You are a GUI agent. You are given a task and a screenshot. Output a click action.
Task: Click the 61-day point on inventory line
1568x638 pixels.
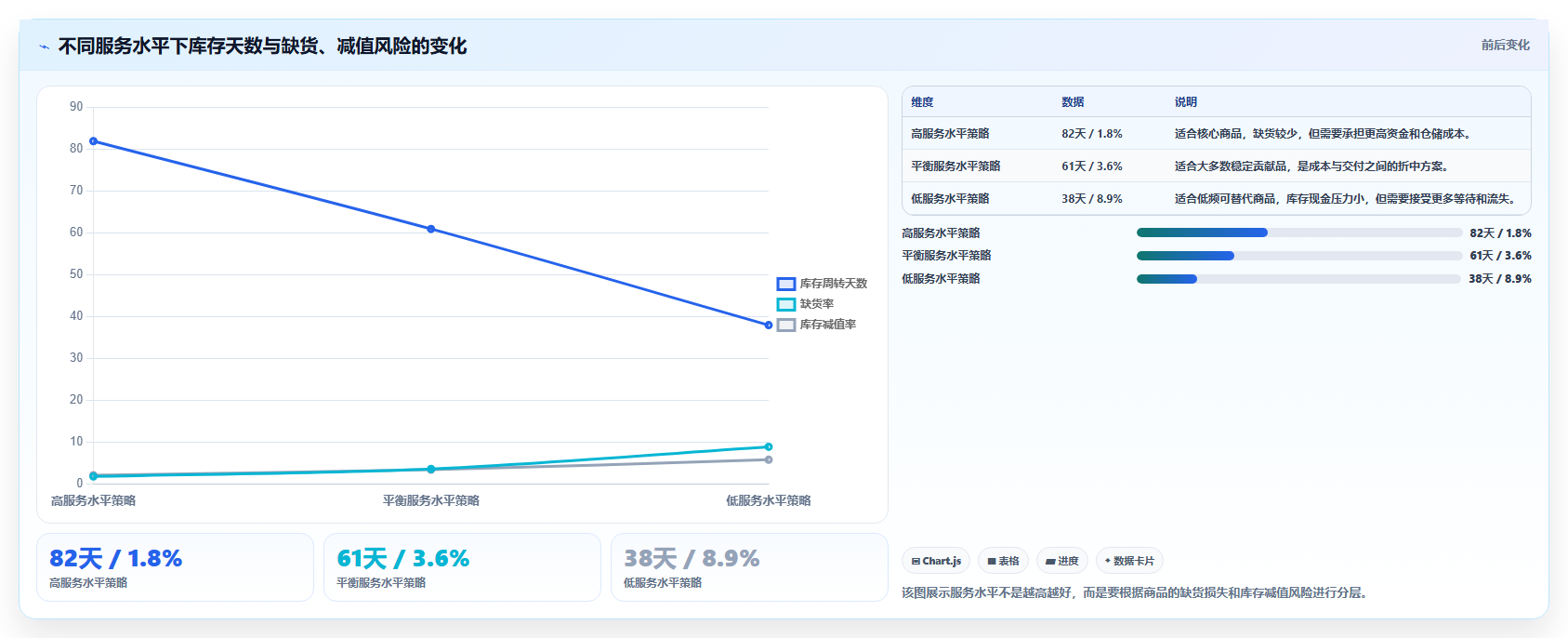coord(430,229)
